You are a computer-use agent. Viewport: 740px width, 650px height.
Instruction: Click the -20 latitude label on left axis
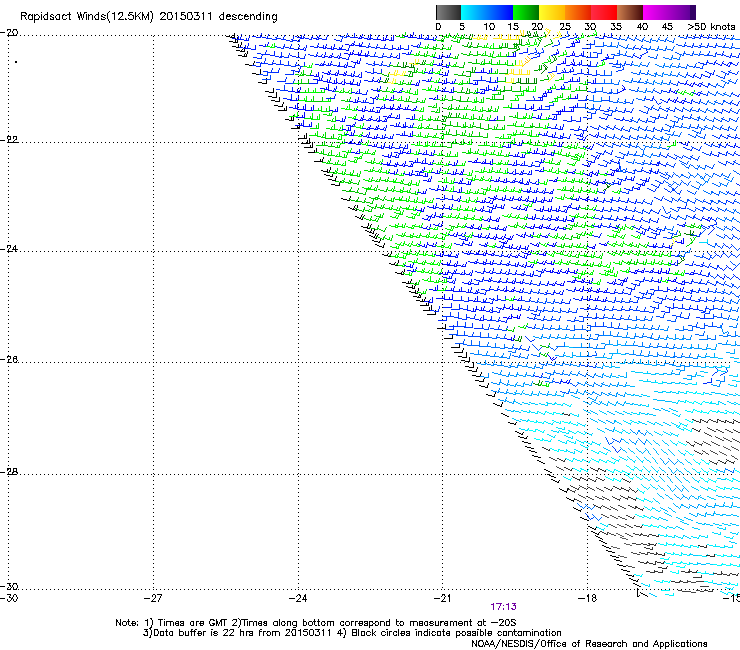[9, 33]
